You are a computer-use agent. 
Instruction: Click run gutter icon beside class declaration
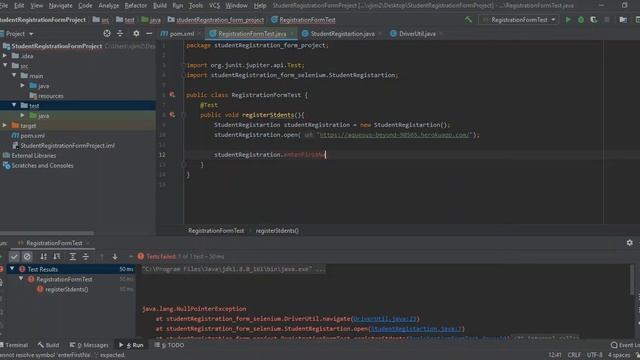coord(172,95)
